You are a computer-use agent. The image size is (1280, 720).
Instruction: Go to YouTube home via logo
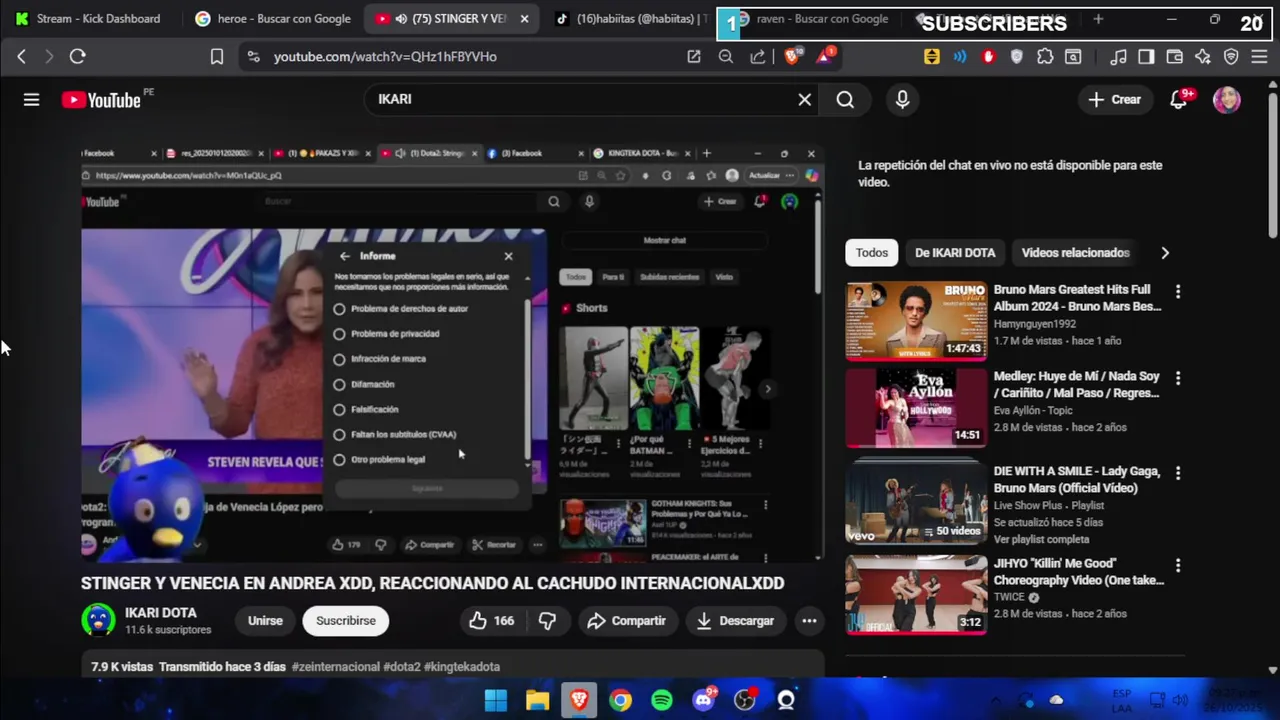point(101,99)
